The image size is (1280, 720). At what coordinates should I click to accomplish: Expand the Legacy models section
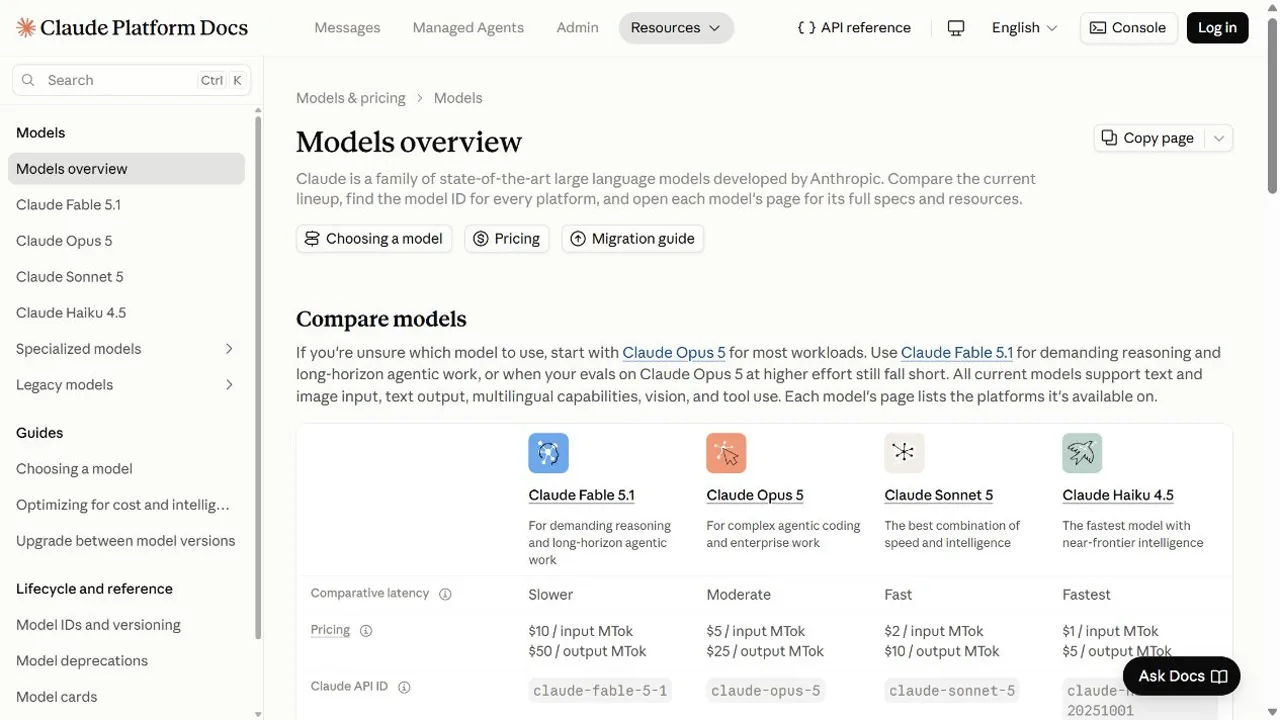229,385
